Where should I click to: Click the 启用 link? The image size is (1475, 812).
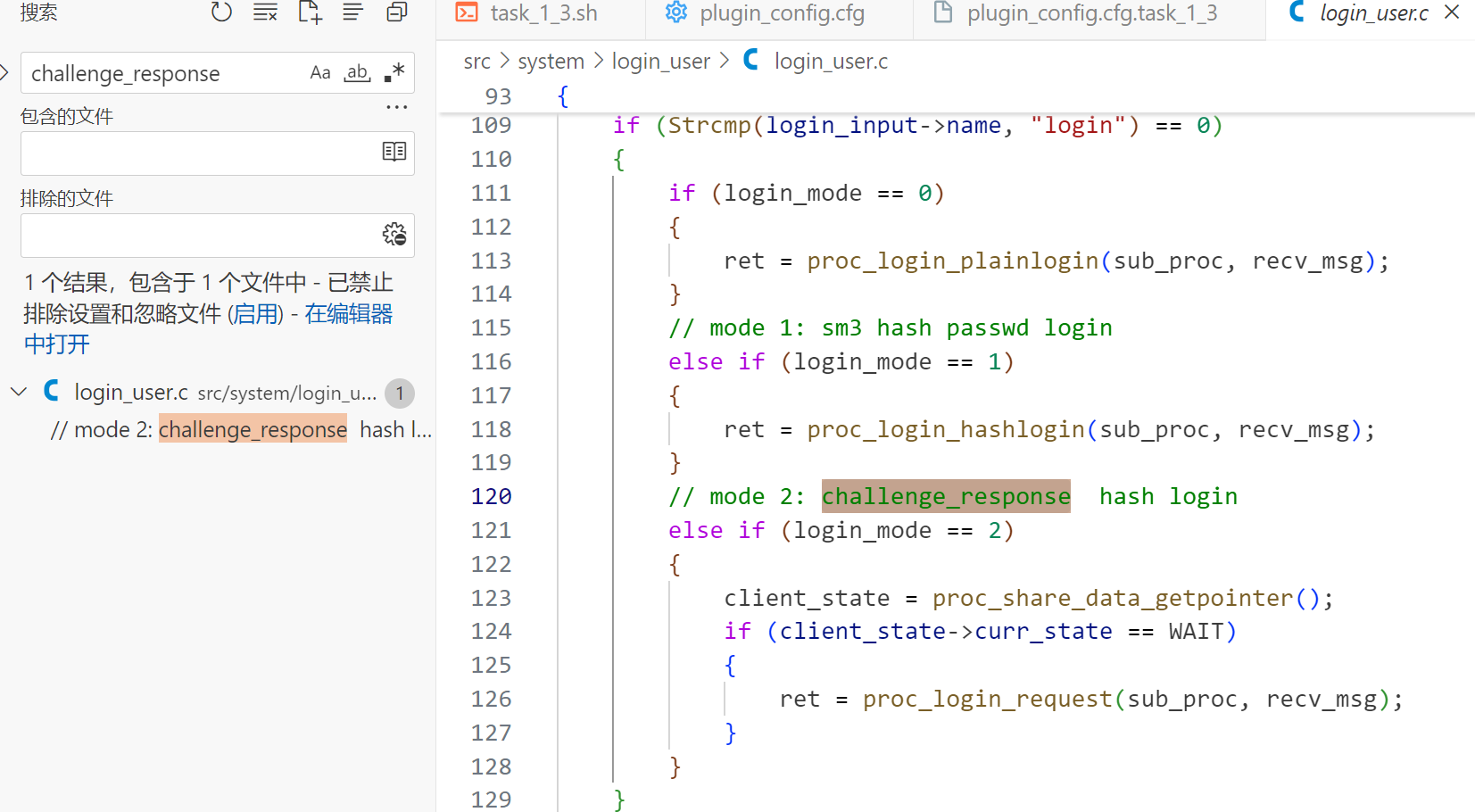[x=255, y=314]
